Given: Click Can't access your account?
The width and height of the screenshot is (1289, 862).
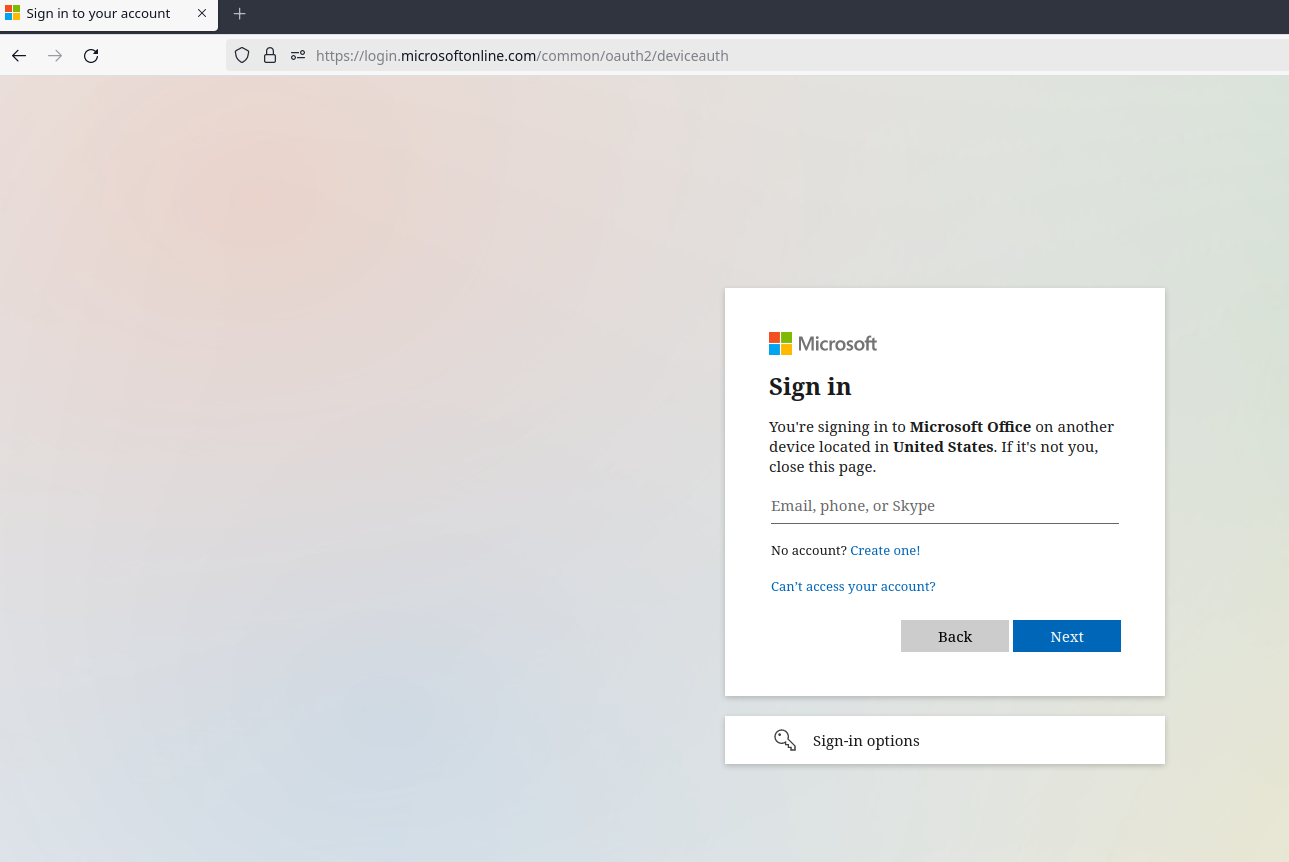Looking at the screenshot, I should coord(852,586).
